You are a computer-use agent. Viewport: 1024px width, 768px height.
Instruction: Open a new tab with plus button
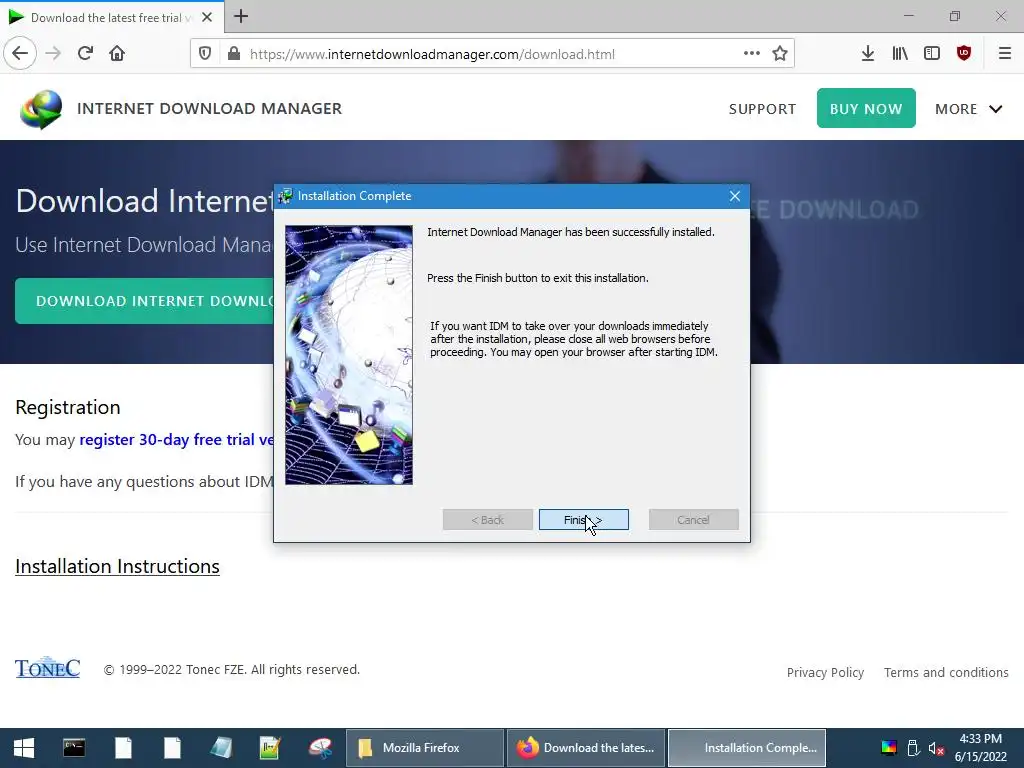241,16
